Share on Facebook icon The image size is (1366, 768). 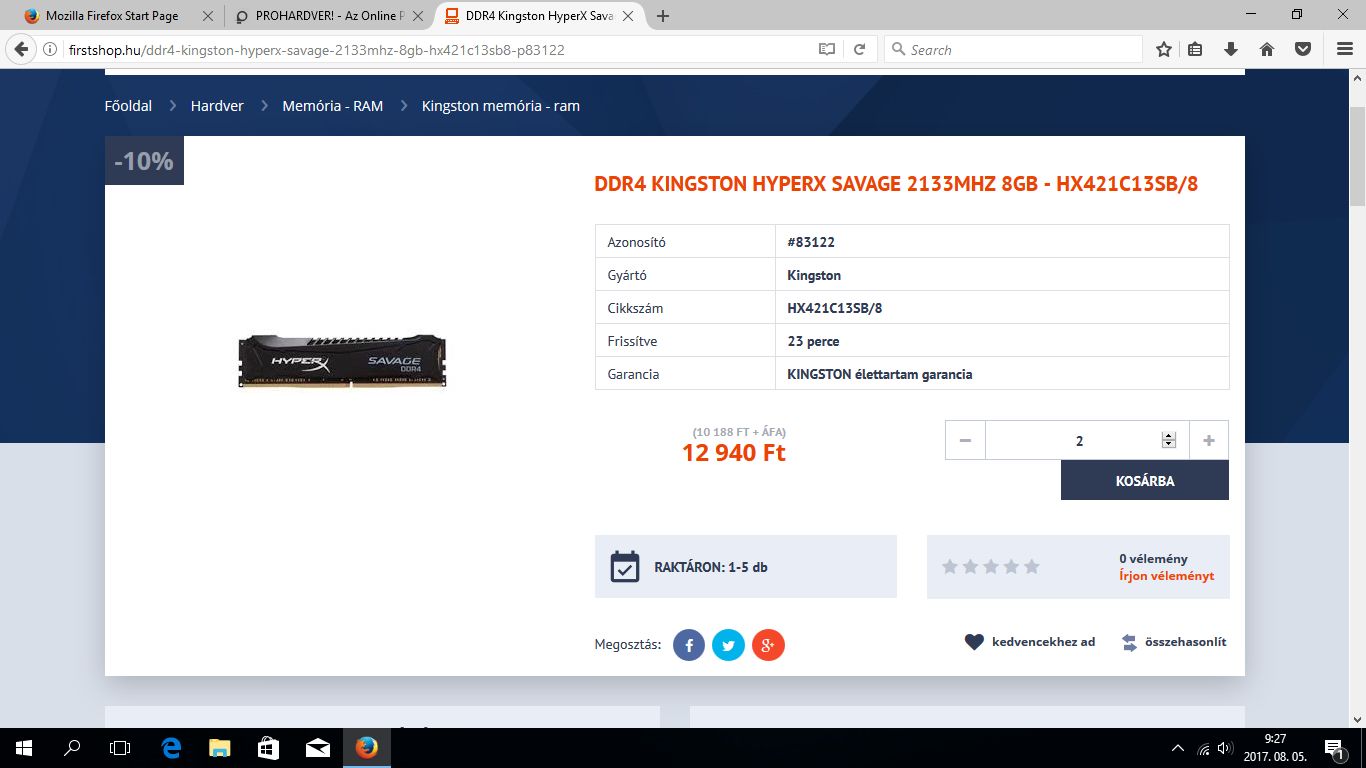pos(689,645)
